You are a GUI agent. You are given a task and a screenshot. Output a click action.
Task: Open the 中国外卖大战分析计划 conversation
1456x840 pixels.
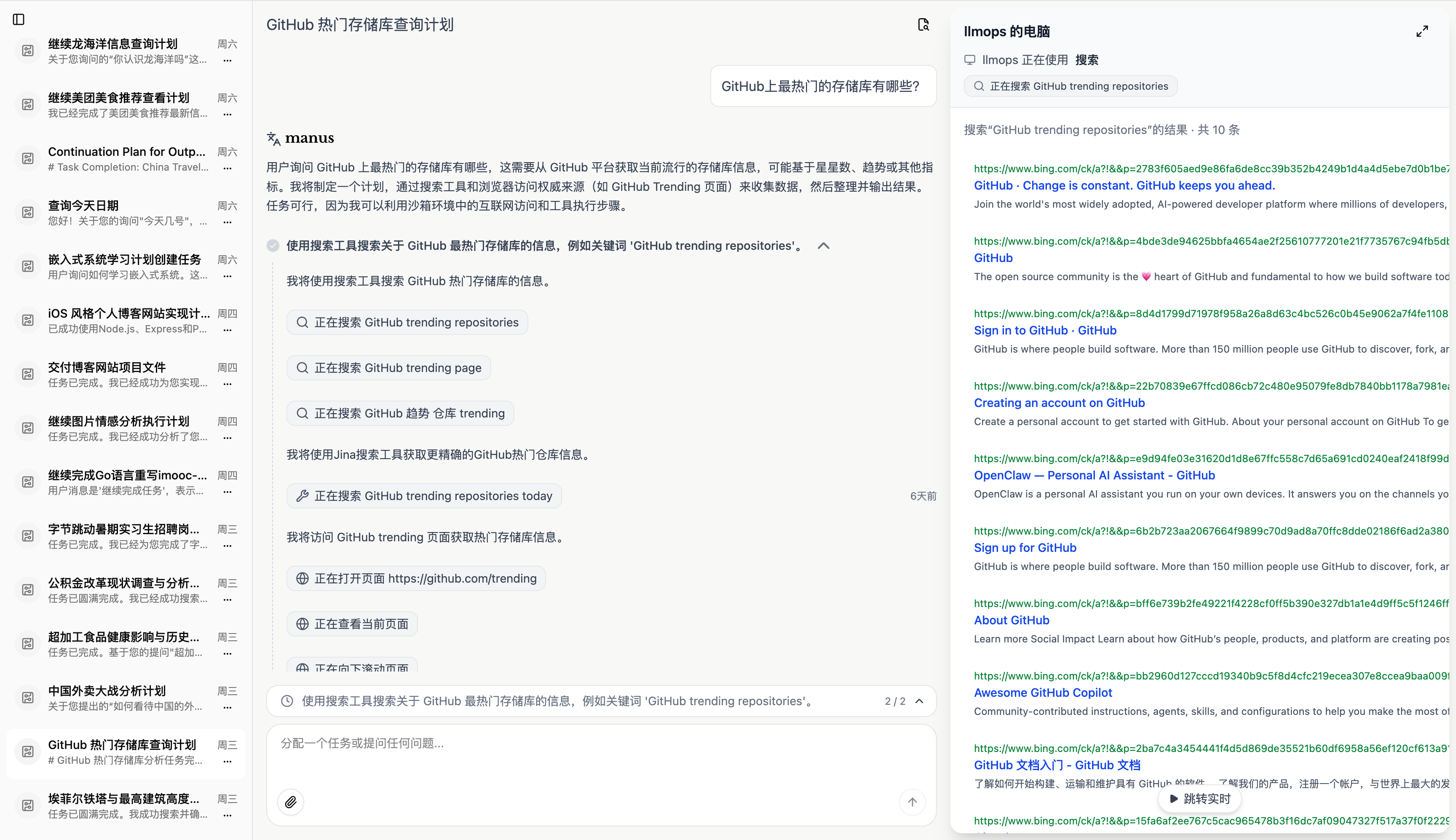126,698
